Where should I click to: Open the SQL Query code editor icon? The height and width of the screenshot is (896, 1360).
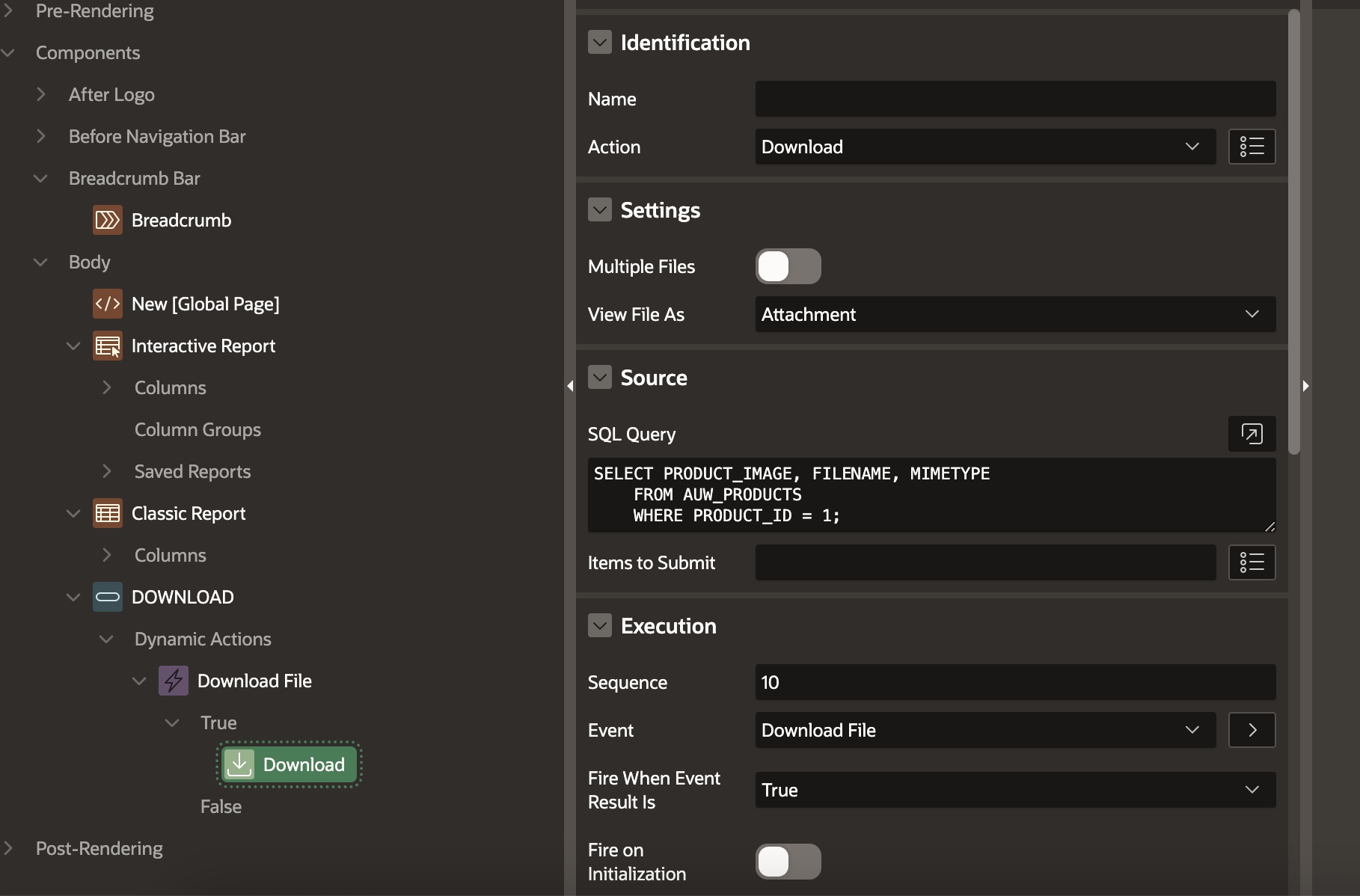[1252, 434]
